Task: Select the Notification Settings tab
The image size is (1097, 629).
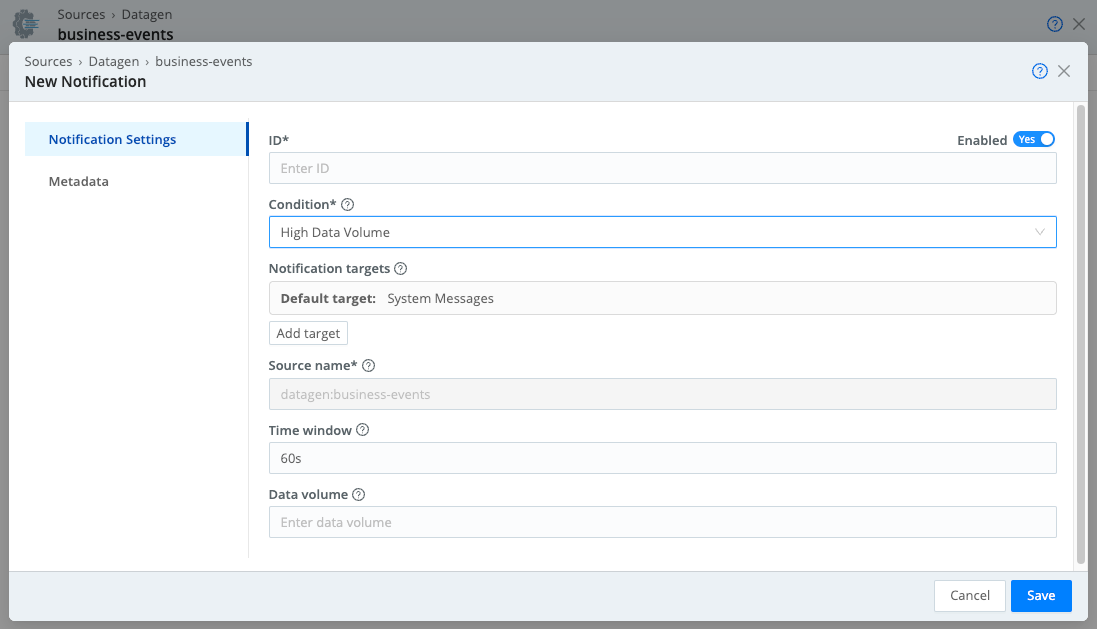Action: (x=113, y=139)
